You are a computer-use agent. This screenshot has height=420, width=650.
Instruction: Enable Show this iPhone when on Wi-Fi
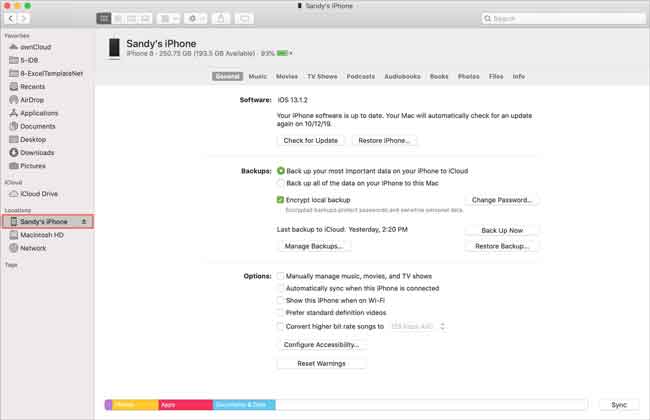[281, 300]
